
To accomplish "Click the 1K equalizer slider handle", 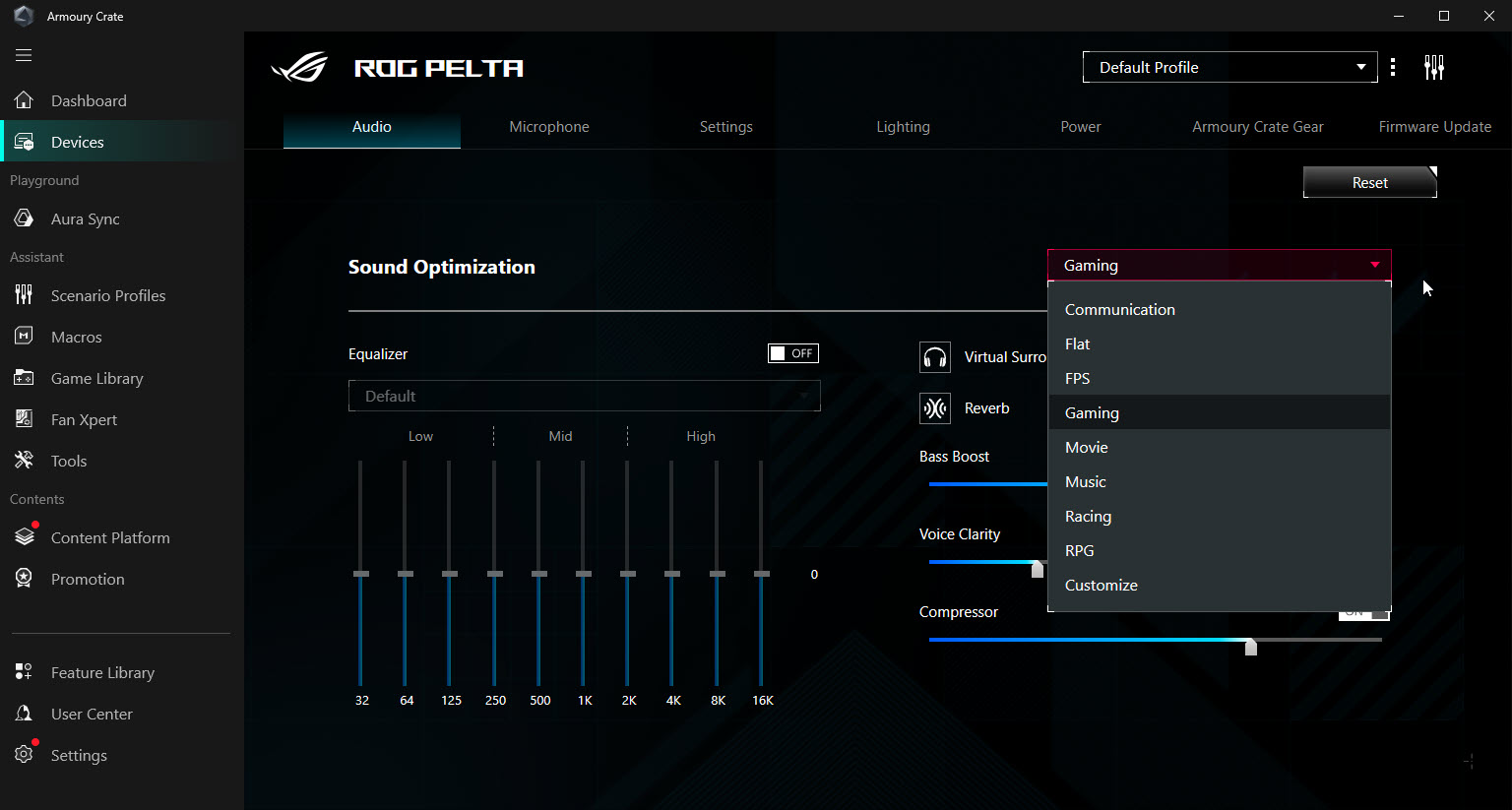I will click(584, 574).
